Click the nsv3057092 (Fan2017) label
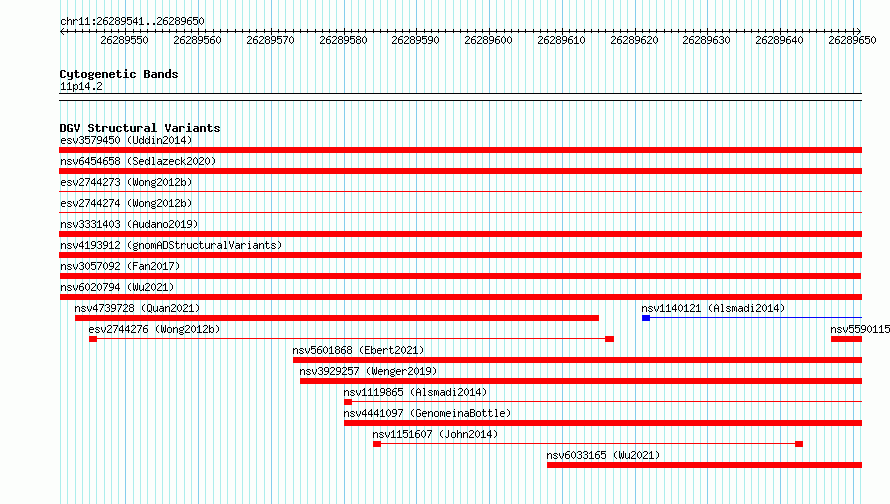This screenshot has height=504, width=890. click(x=120, y=266)
